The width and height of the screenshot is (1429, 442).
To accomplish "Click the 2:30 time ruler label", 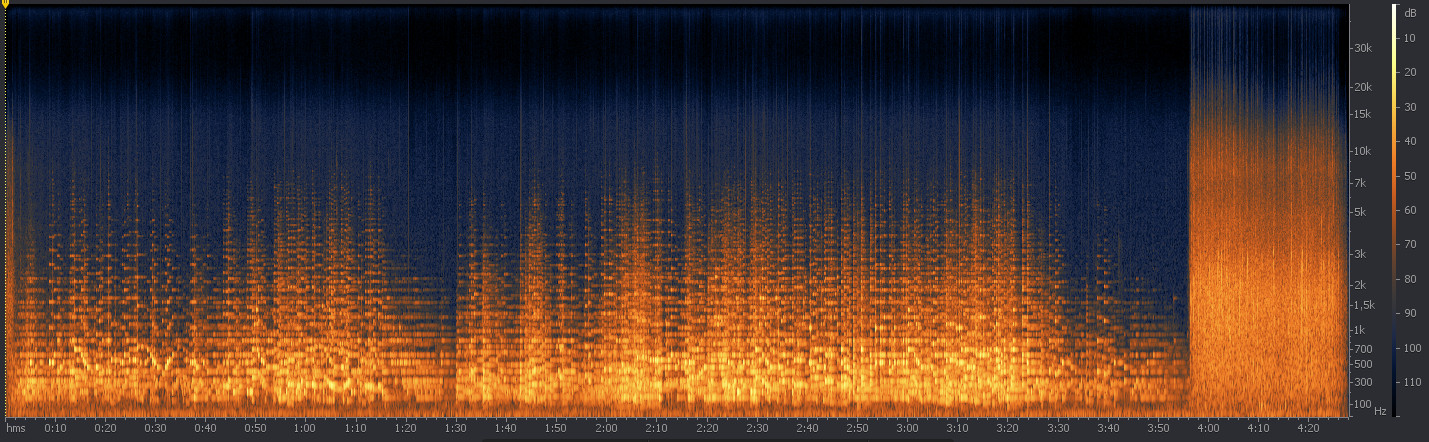I will click(757, 428).
